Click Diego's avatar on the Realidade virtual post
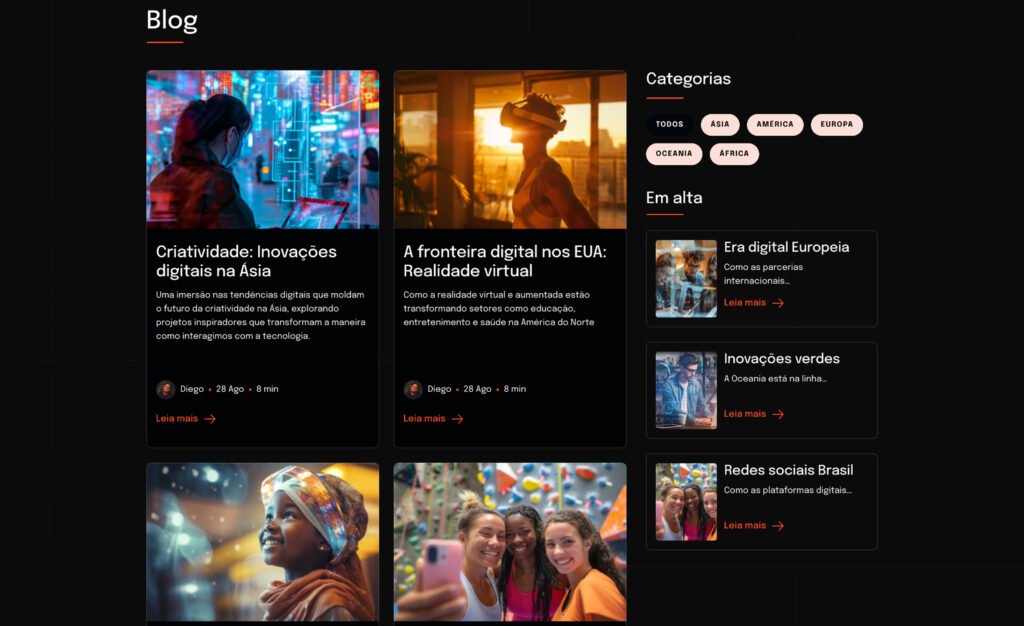1024x626 pixels. [413, 389]
